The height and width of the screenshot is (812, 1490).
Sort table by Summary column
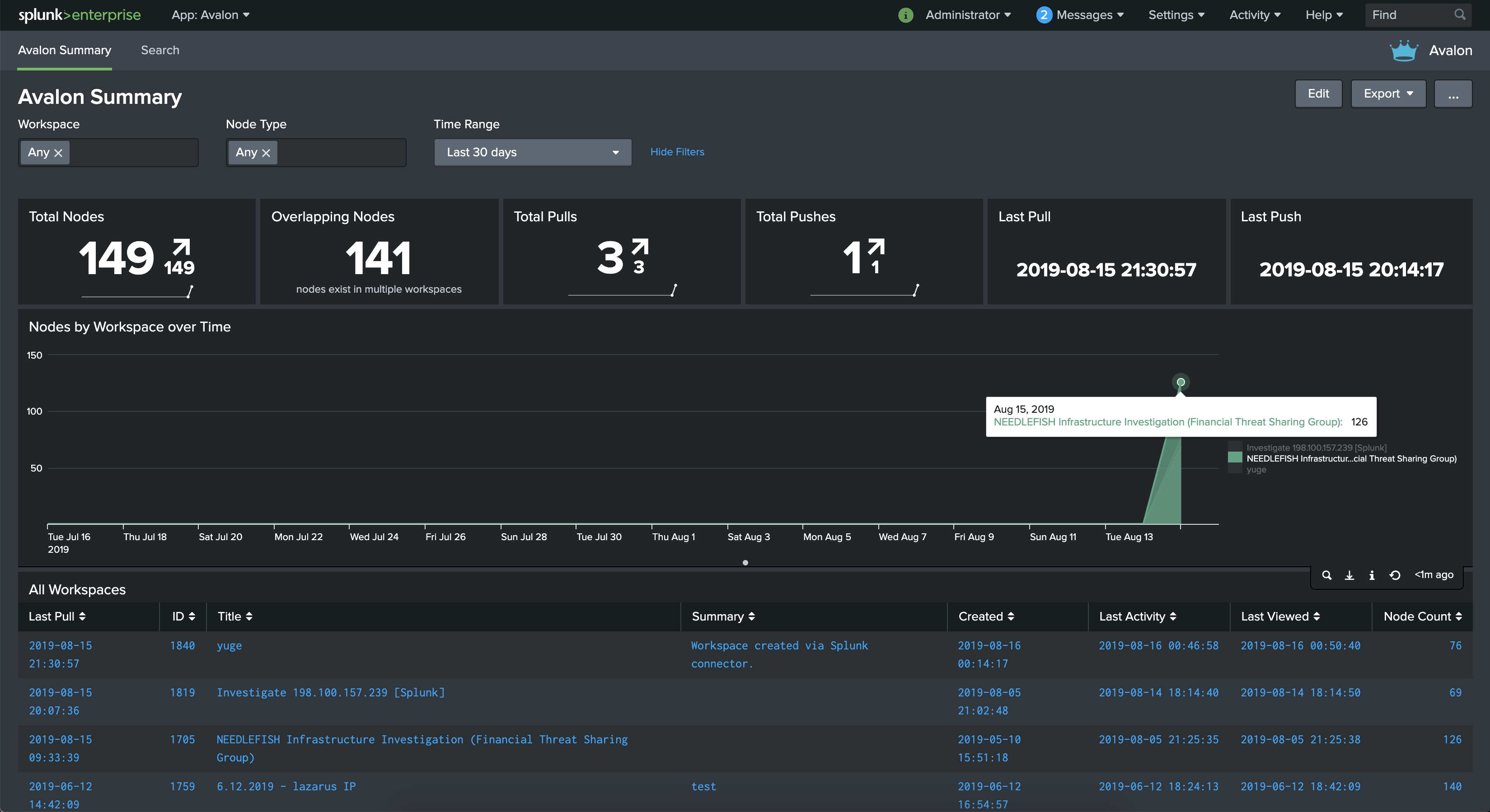click(723, 616)
